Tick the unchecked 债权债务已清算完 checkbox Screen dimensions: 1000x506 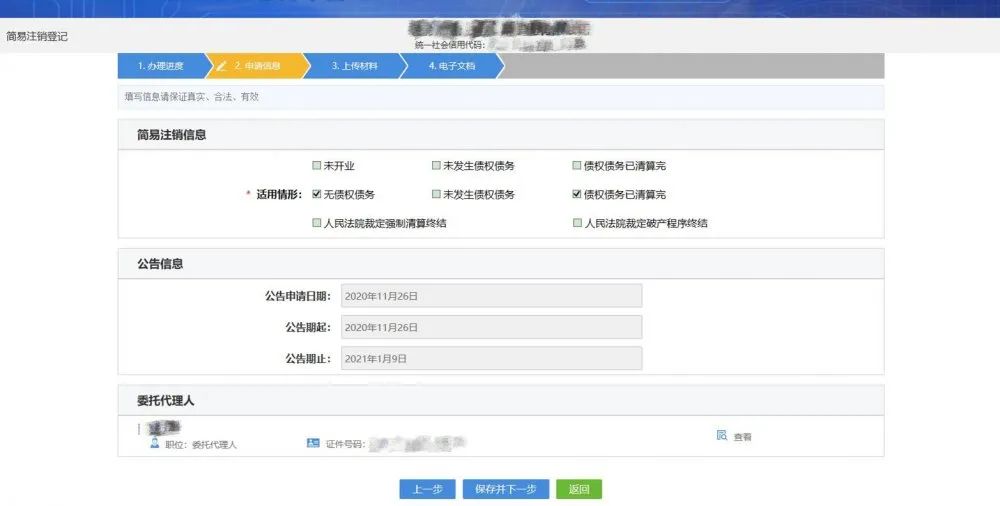click(x=577, y=165)
